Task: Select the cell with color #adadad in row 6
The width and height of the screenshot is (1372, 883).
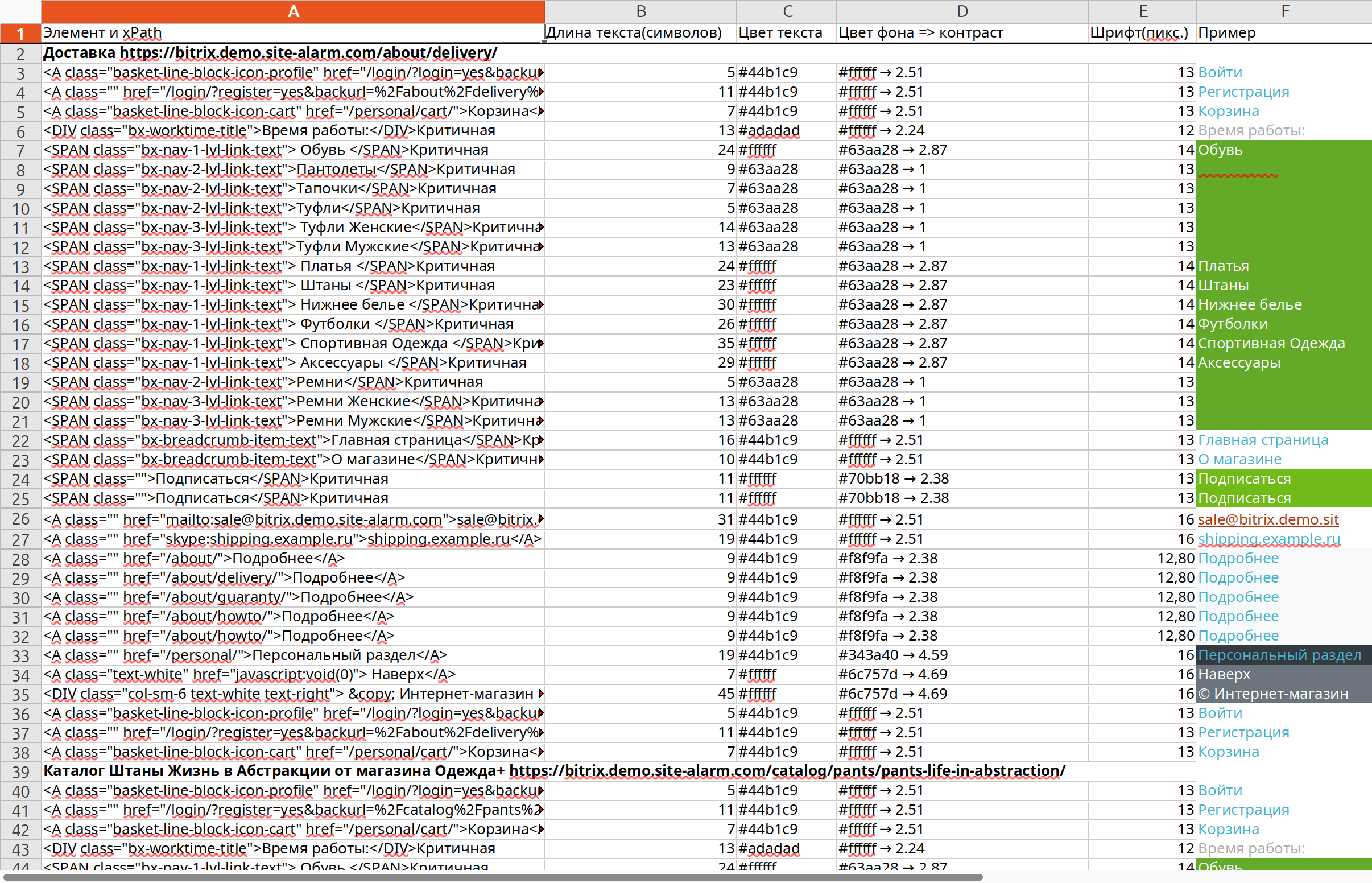Action: 786,131
